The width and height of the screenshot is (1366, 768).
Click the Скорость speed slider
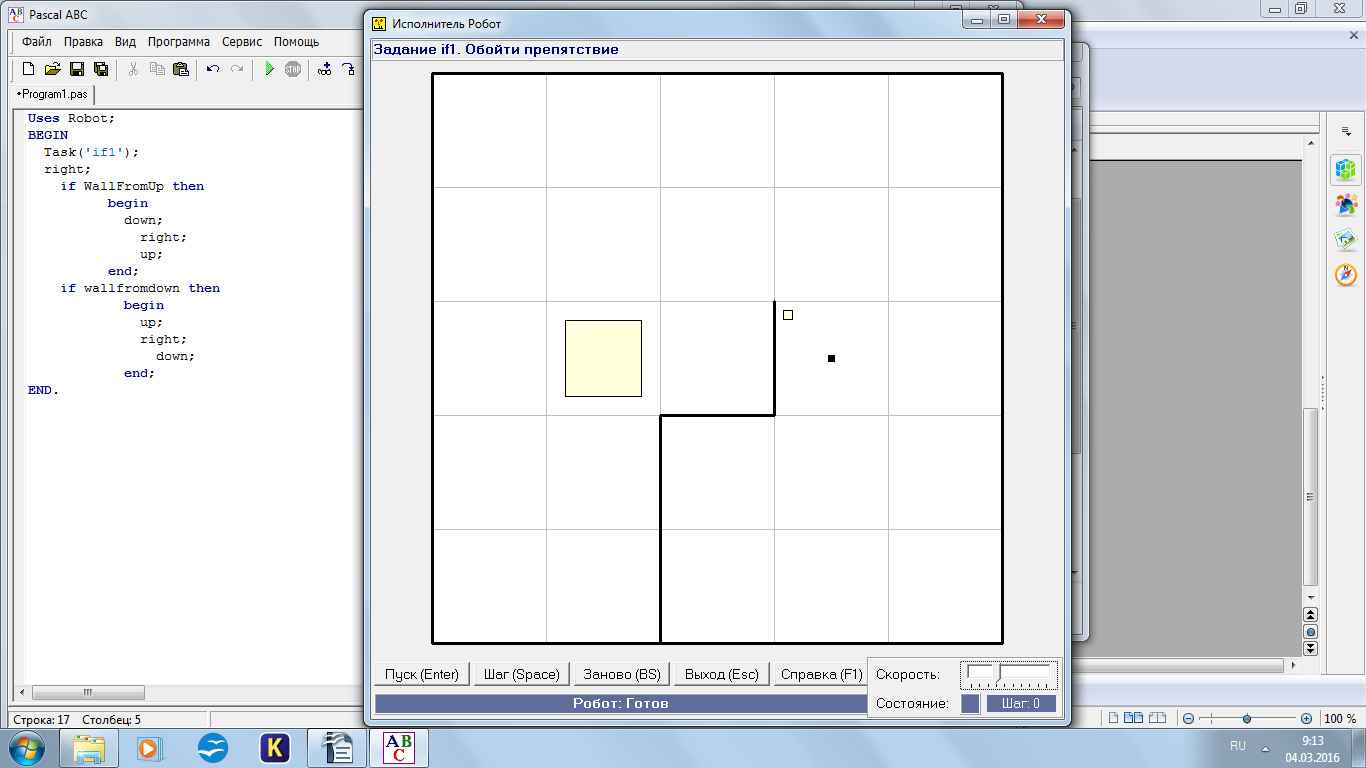tap(1008, 674)
